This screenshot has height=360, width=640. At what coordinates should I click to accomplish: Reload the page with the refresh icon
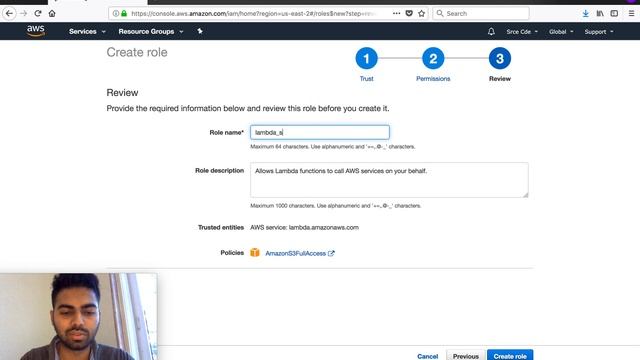38,13
